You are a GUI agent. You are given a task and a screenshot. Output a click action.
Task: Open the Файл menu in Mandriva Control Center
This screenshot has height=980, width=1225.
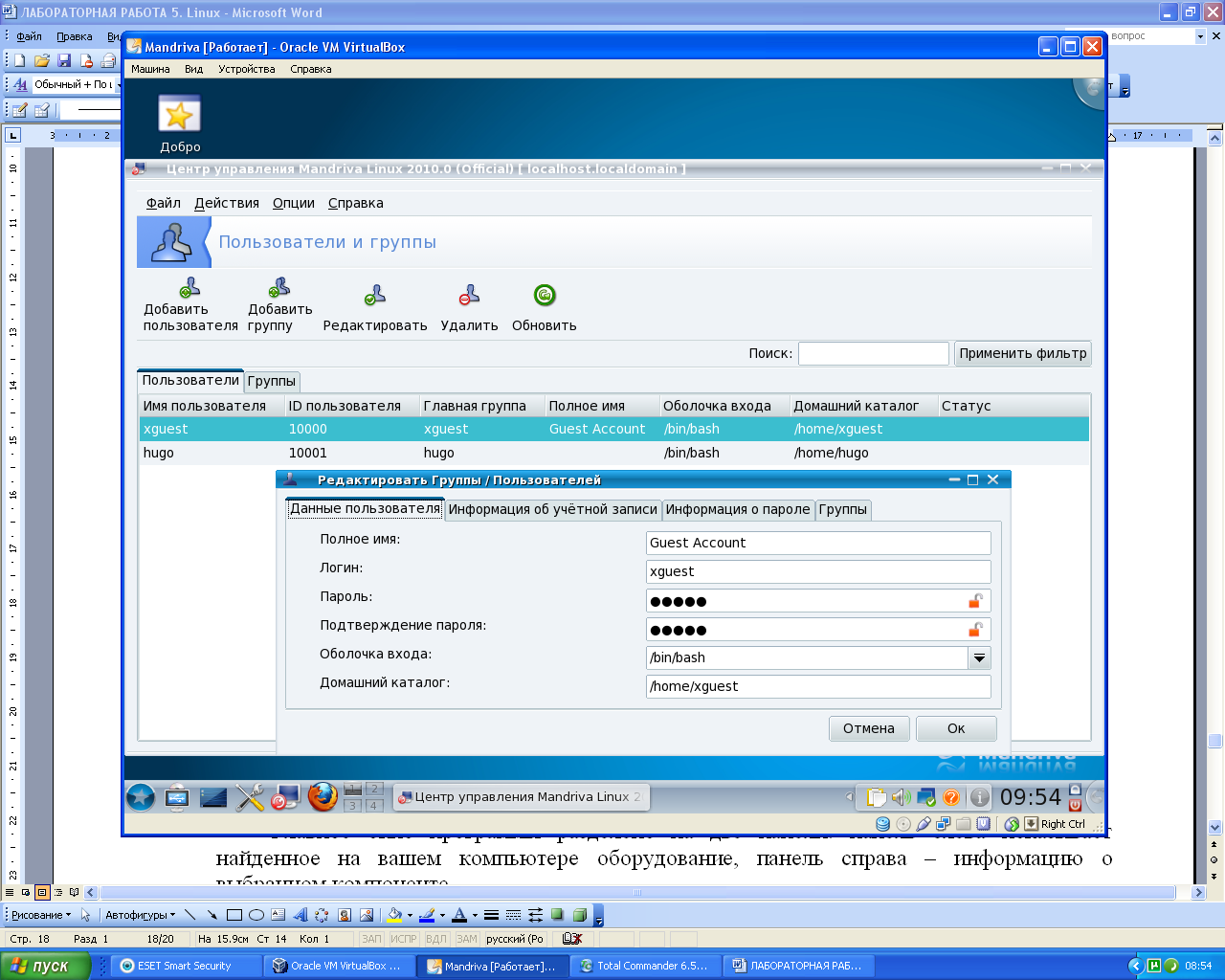164,203
